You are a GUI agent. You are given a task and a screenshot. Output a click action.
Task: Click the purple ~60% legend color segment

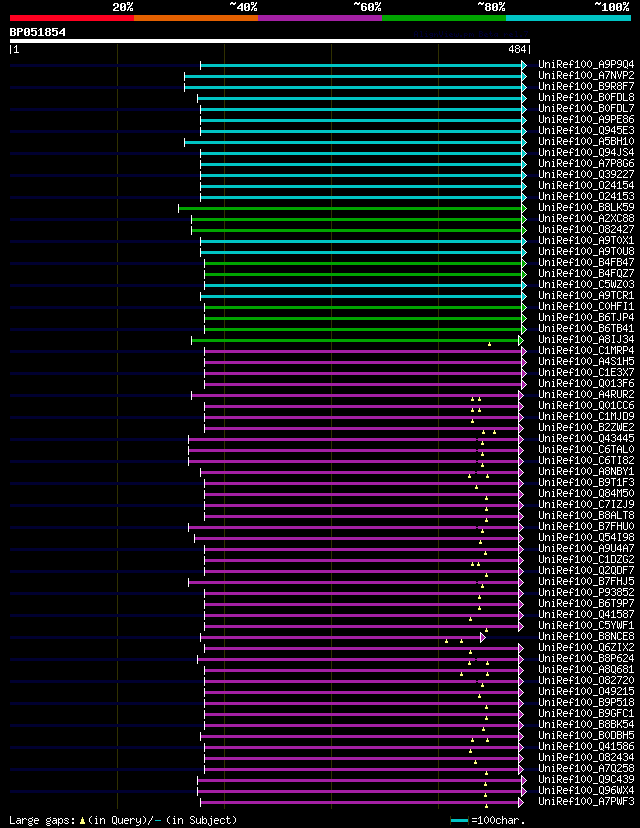320,18
